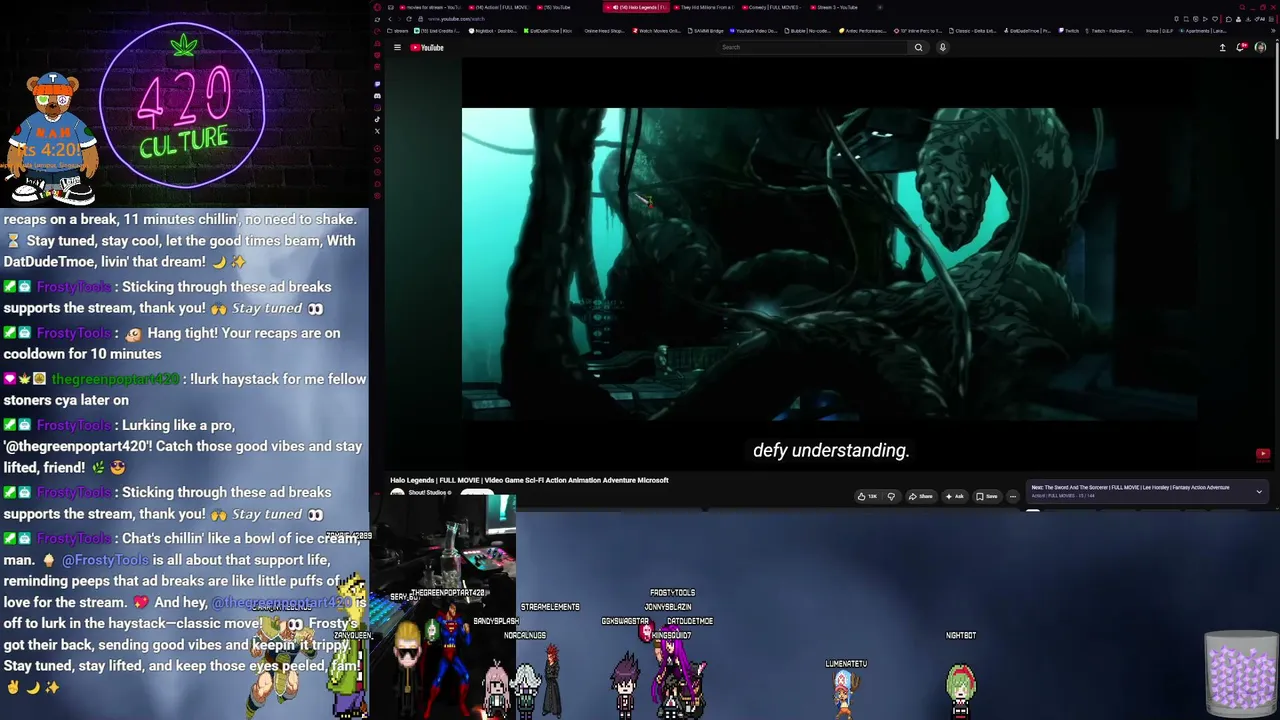Click the '@FrostyTools' mention in chat
1280x720 pixels.
105,560
